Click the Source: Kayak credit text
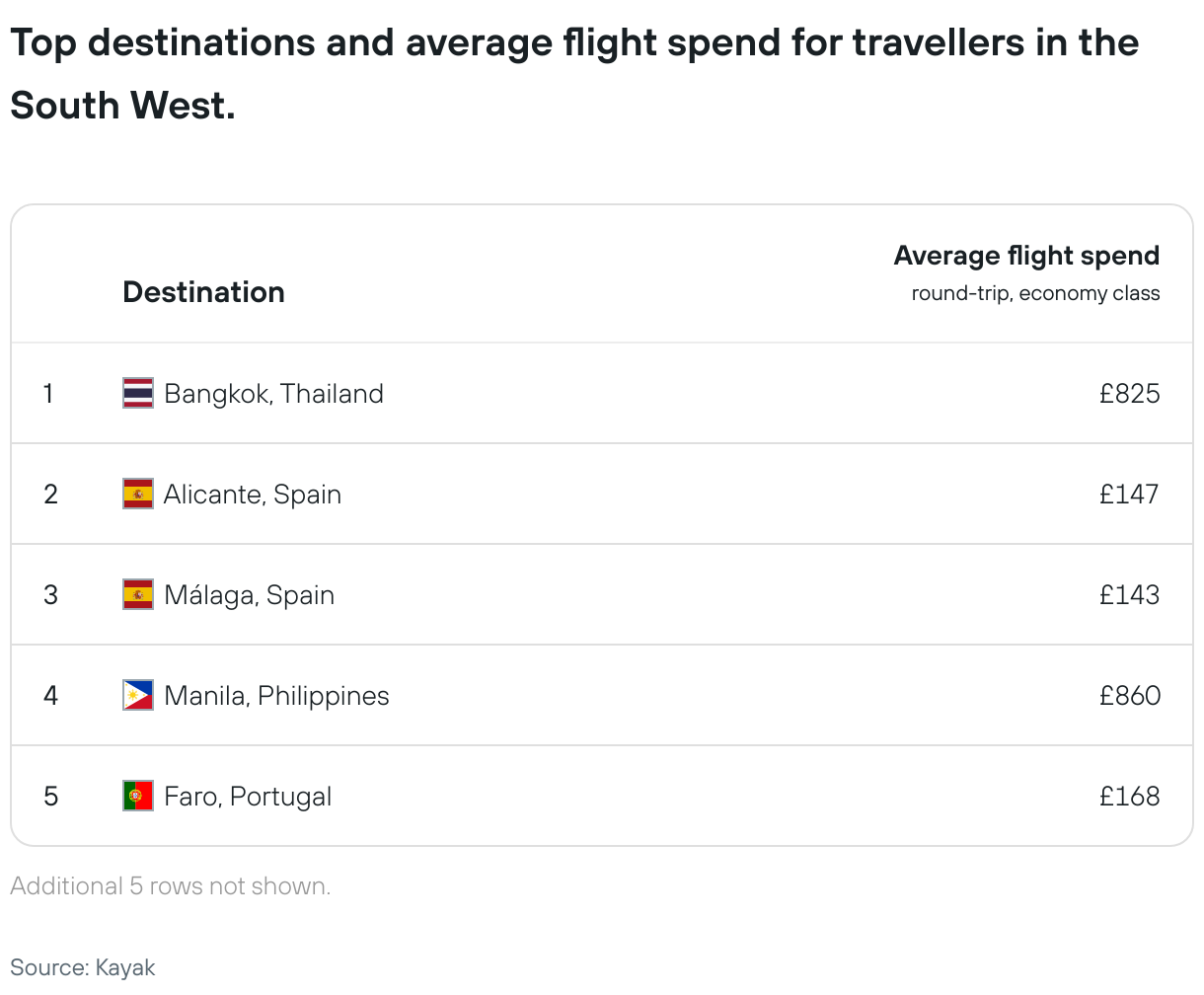Screen dimensions: 1204x995 (x=83, y=967)
